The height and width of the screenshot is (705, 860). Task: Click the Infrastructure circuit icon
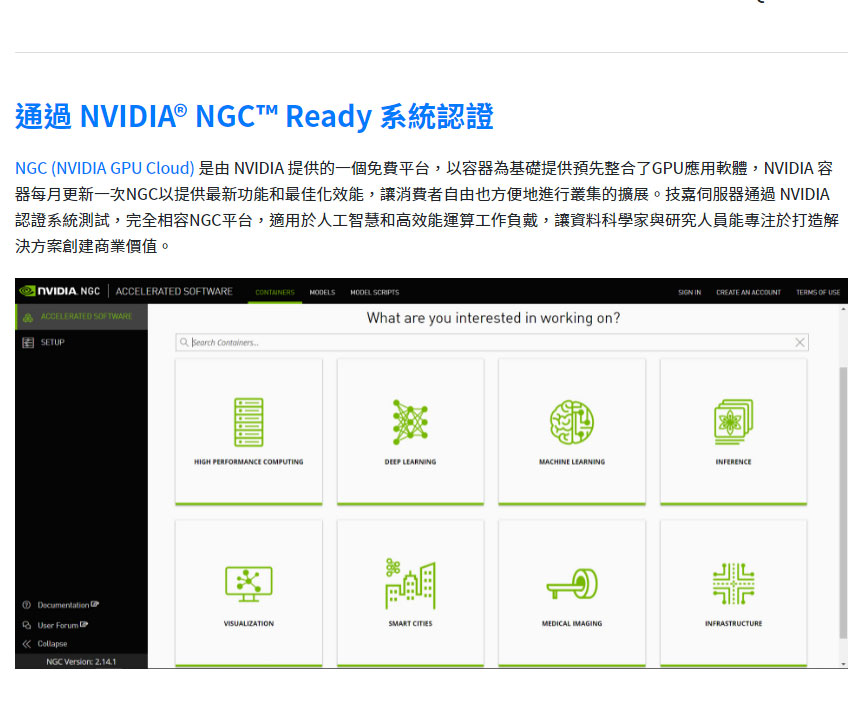coord(733,584)
